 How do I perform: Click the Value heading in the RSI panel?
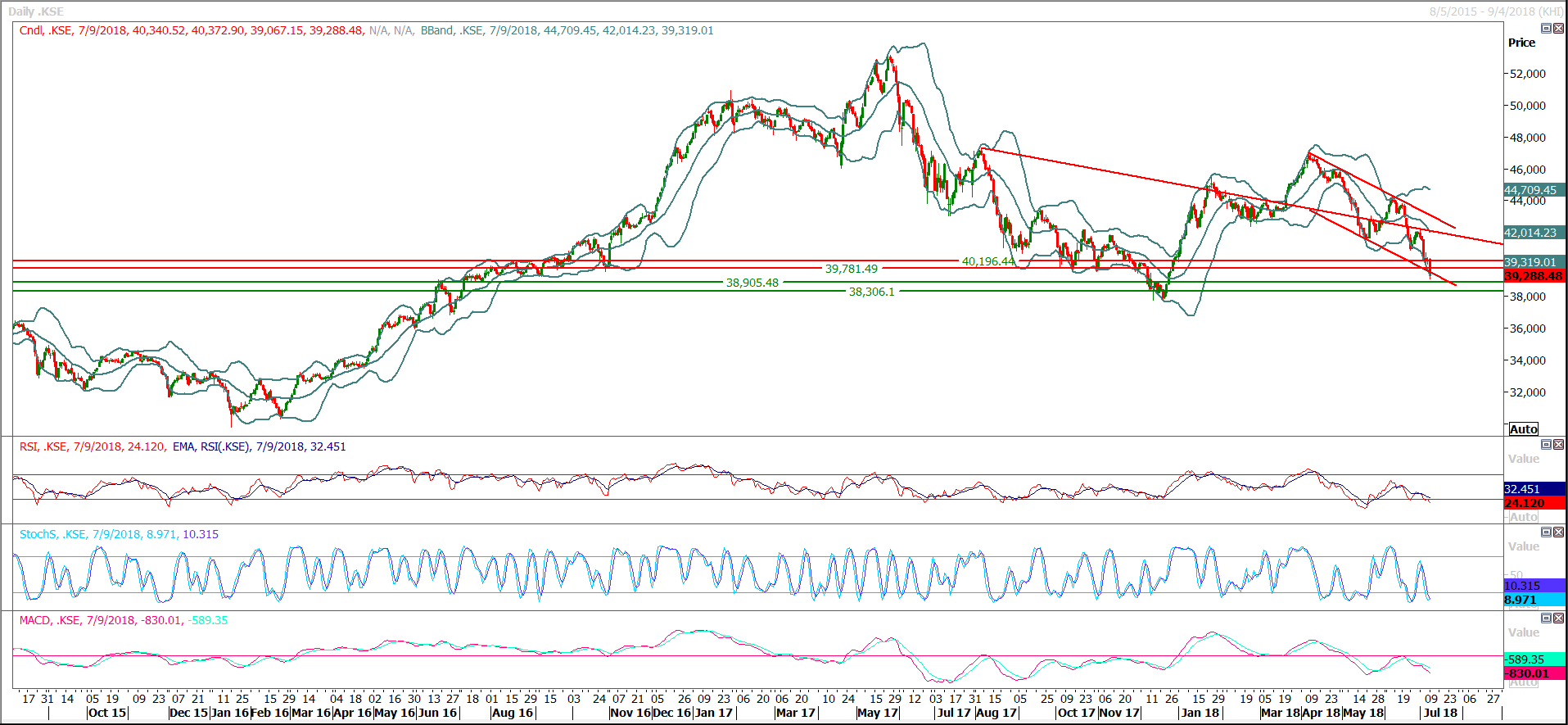[x=1524, y=459]
